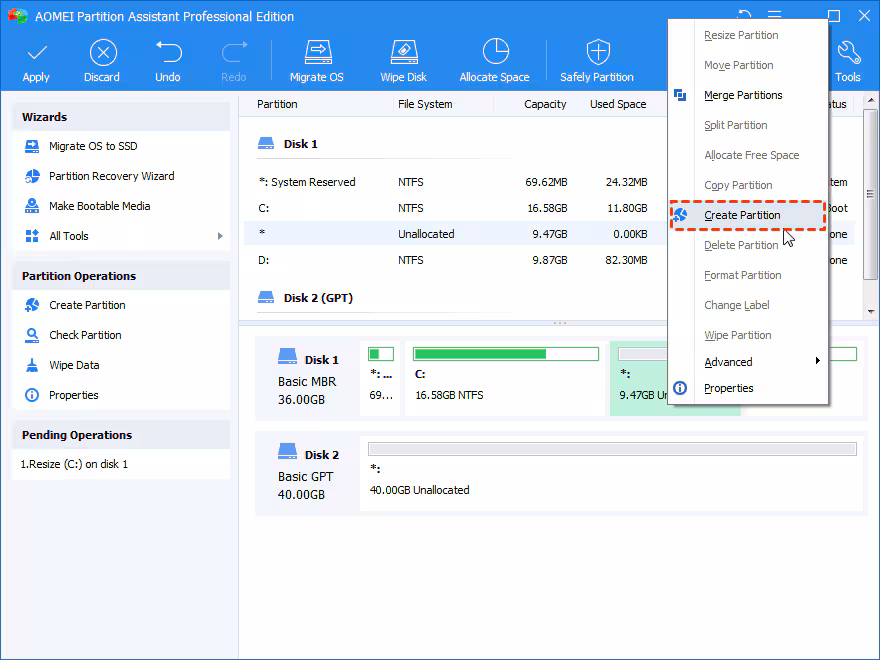Click the Properties info icon in sidebar
The height and width of the screenshot is (660, 880).
coord(32,395)
